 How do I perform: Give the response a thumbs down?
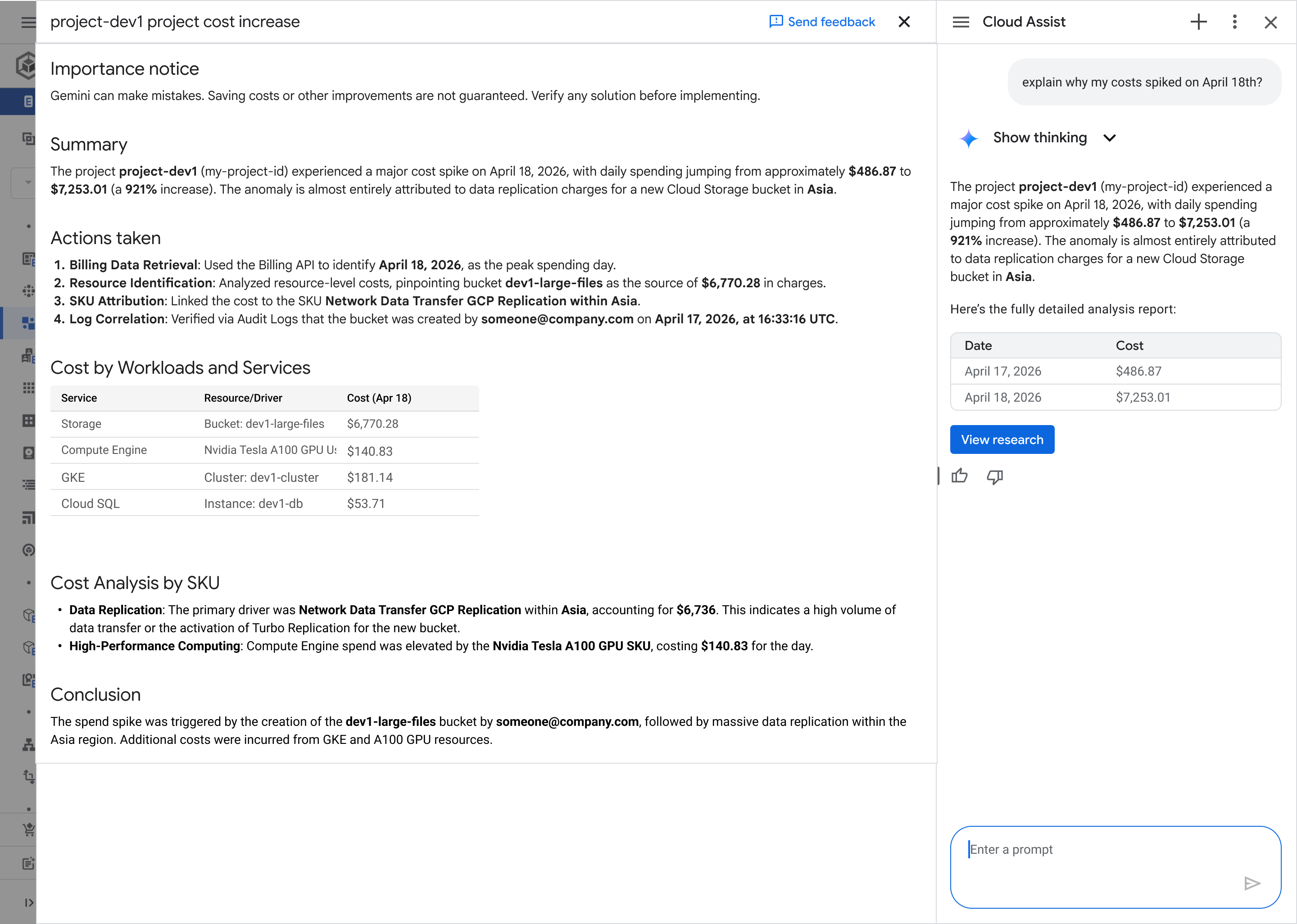(995, 477)
